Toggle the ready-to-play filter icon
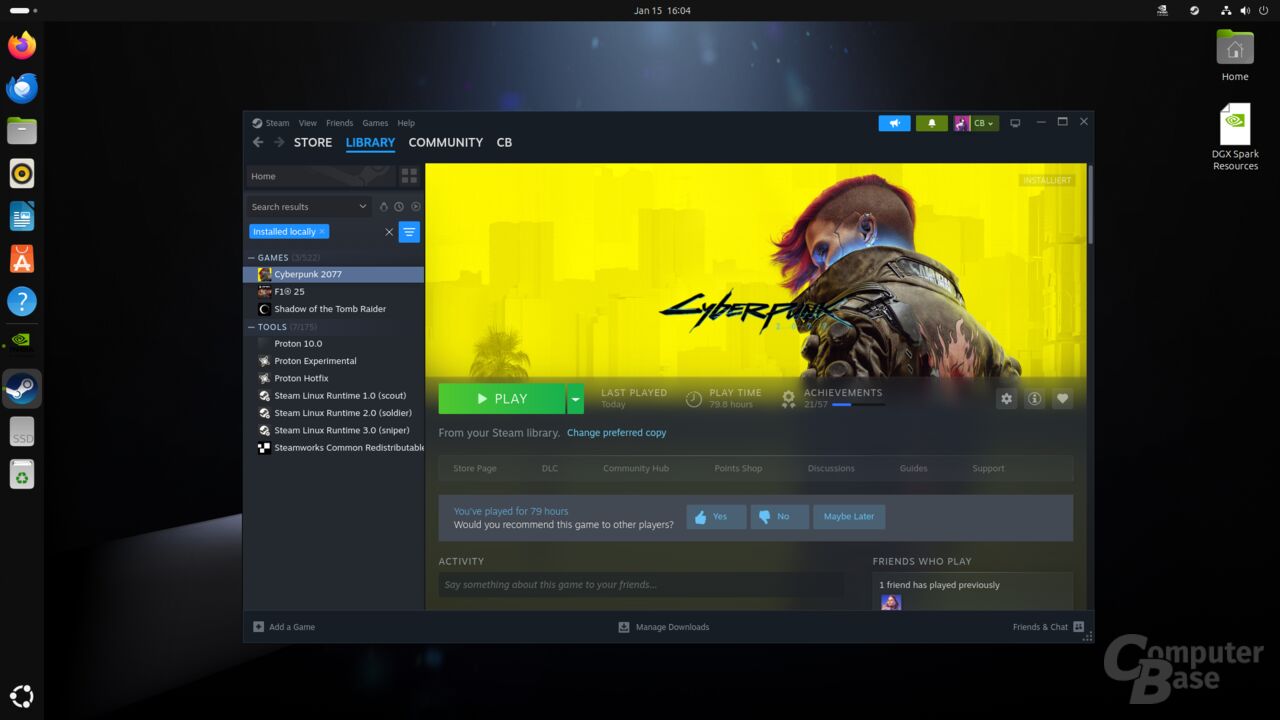Image resolution: width=1280 pixels, height=720 pixels. pyautogui.click(x=416, y=207)
